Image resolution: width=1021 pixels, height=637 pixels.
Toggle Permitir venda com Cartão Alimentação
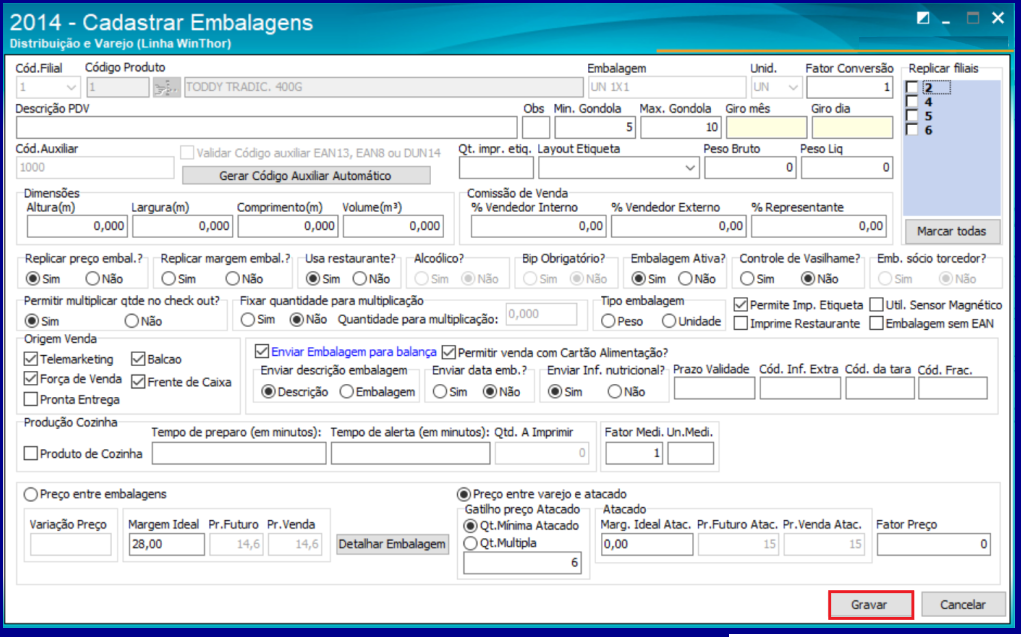[x=448, y=352]
